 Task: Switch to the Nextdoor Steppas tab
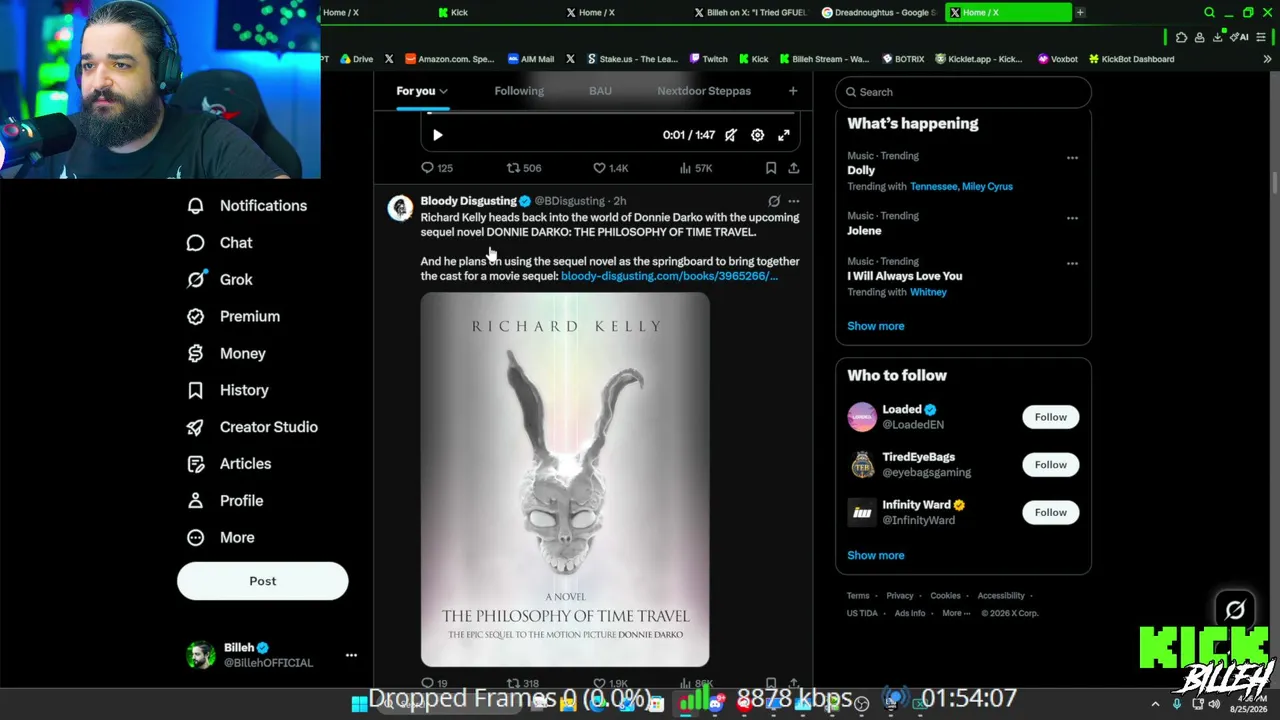[704, 91]
